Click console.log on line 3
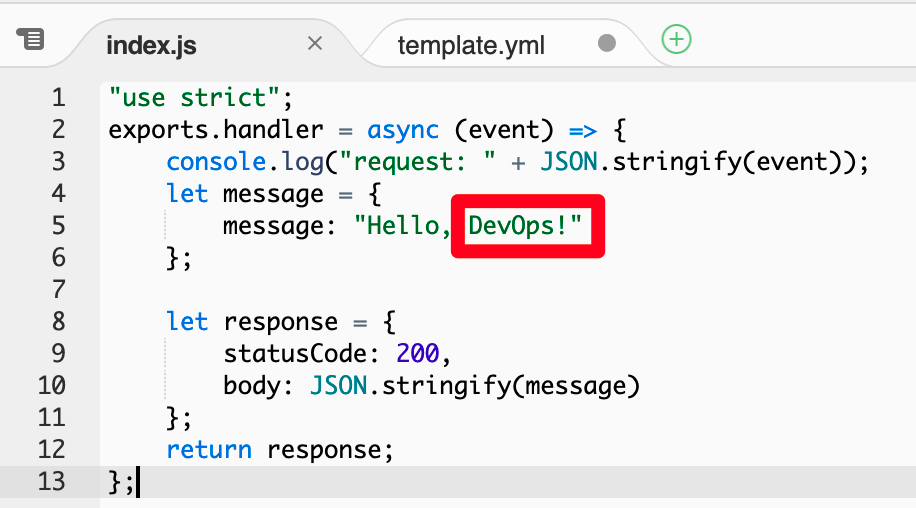 click(245, 162)
